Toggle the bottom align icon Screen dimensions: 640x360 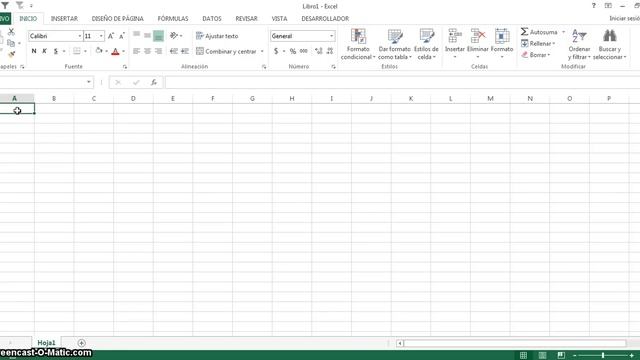(158, 36)
